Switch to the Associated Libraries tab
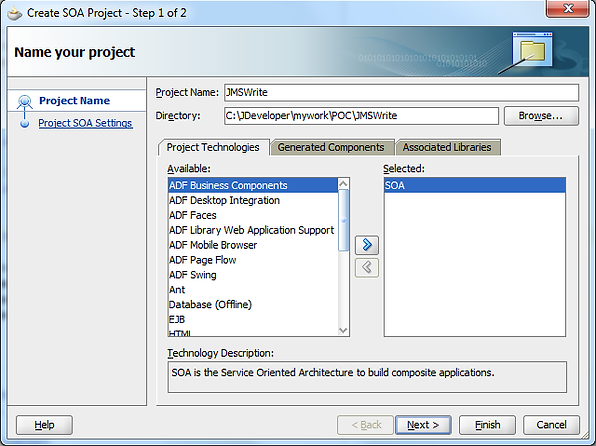The image size is (596, 446). [x=447, y=147]
